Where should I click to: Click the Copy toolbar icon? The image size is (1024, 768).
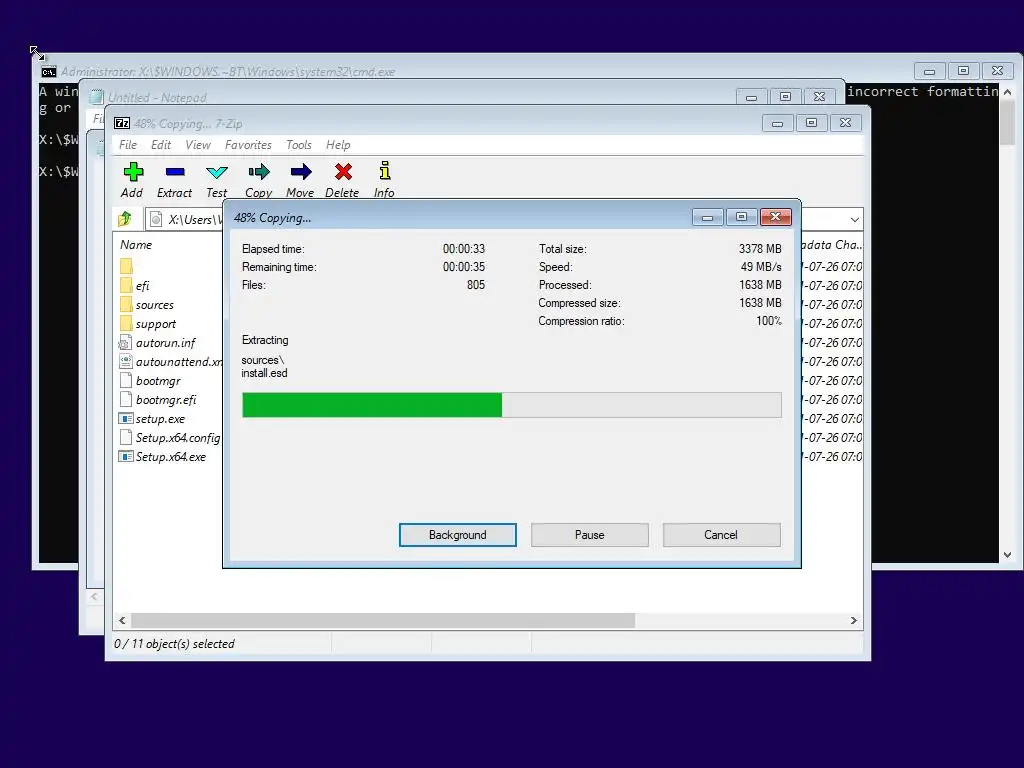(259, 172)
